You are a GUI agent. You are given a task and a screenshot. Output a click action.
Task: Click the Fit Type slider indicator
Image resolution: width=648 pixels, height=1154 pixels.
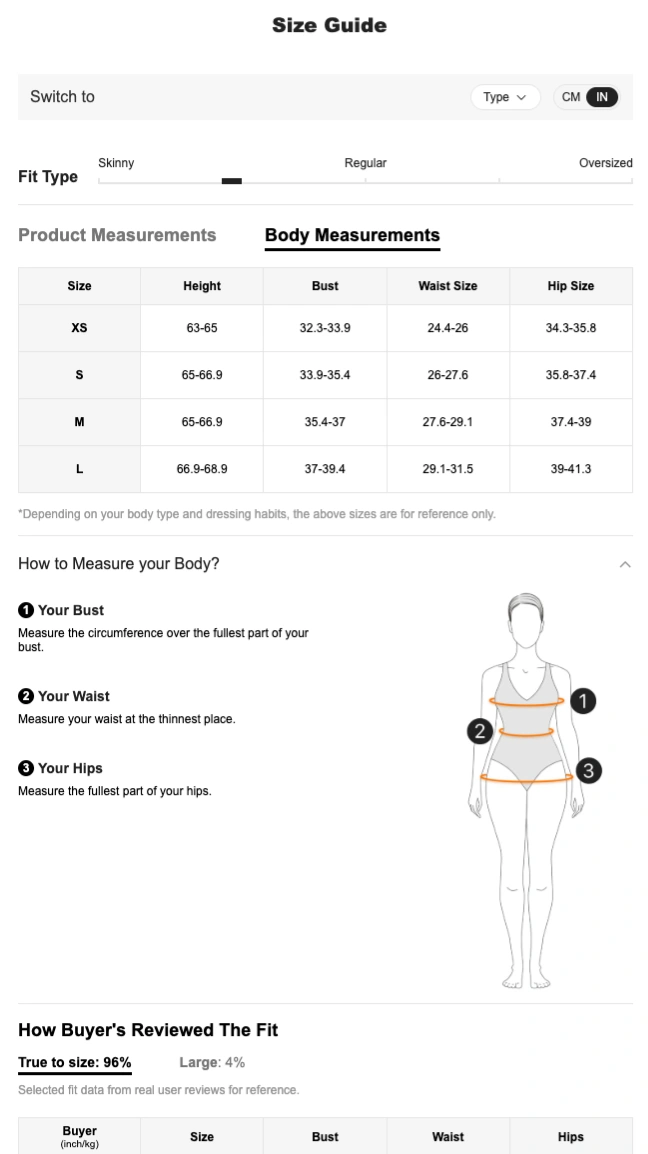[232, 181]
